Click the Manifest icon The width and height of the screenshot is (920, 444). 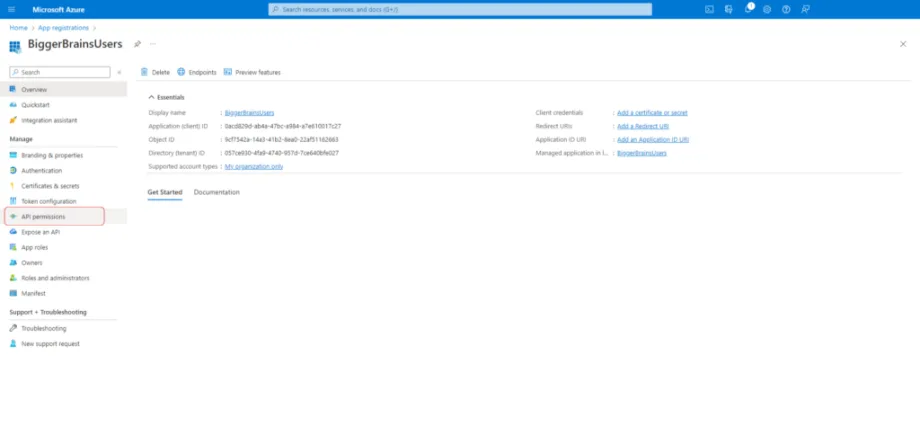pos(13,293)
